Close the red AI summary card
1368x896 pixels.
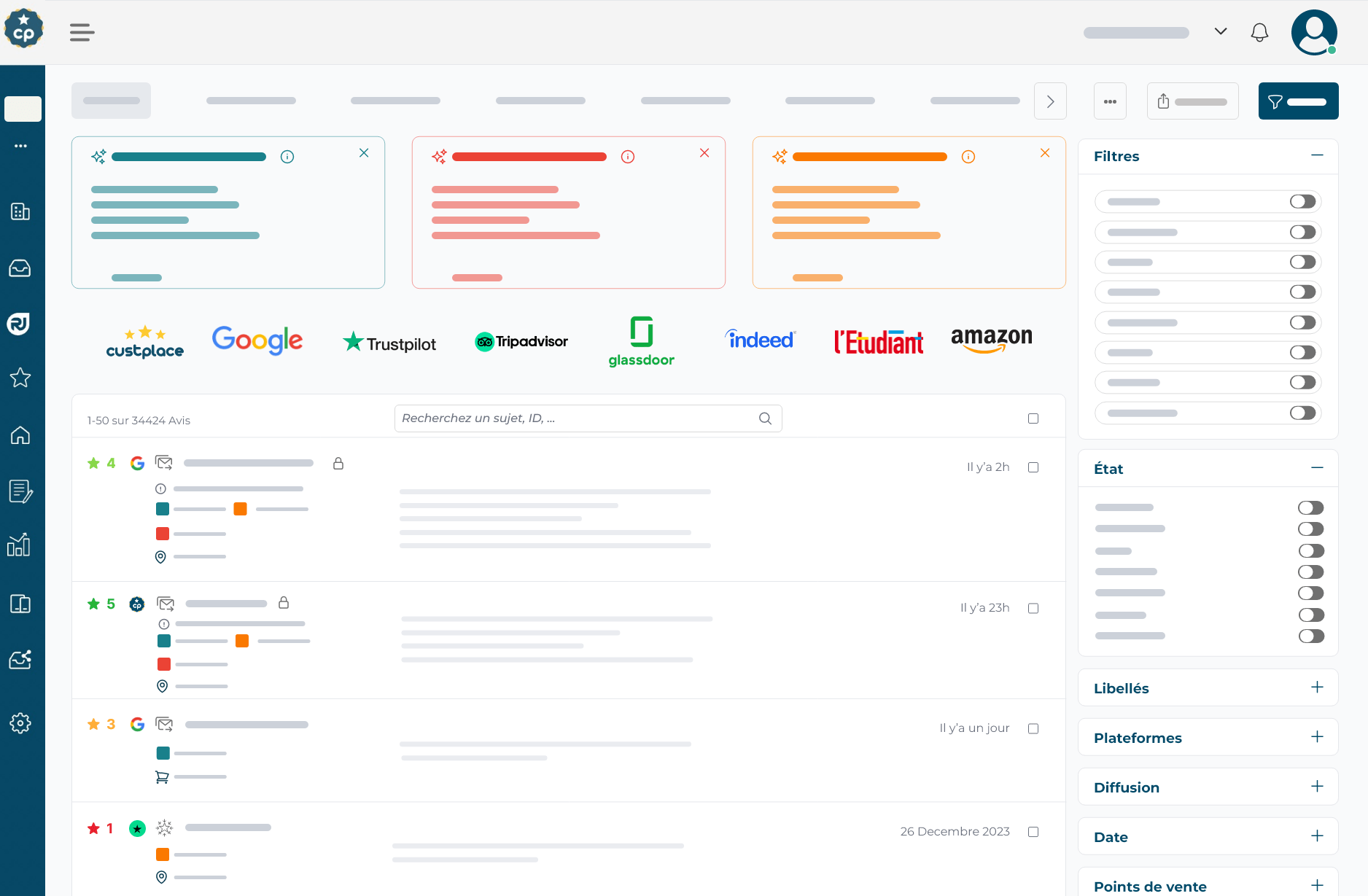click(704, 153)
